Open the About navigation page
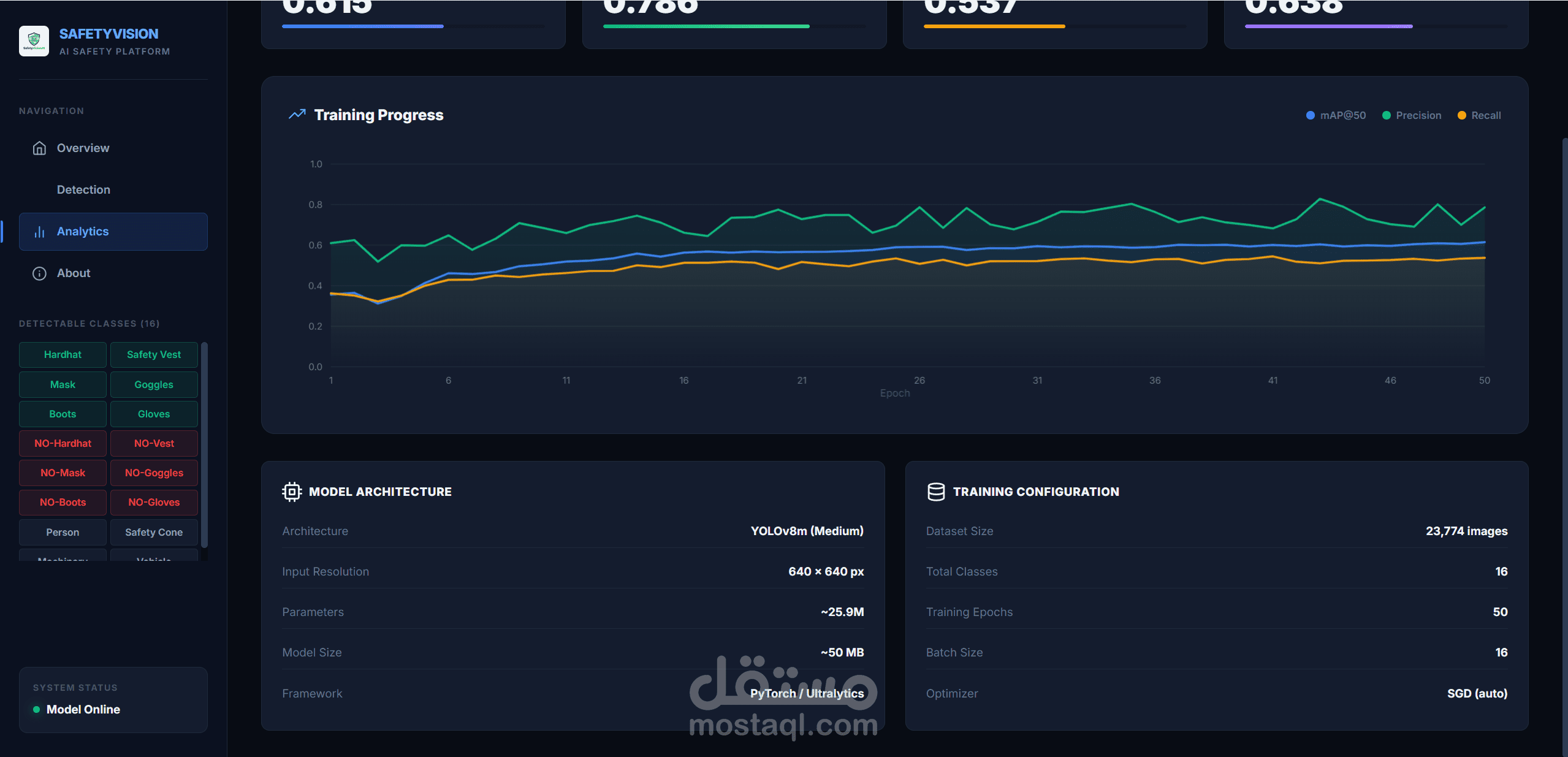This screenshot has height=757, width=1568. (x=74, y=273)
